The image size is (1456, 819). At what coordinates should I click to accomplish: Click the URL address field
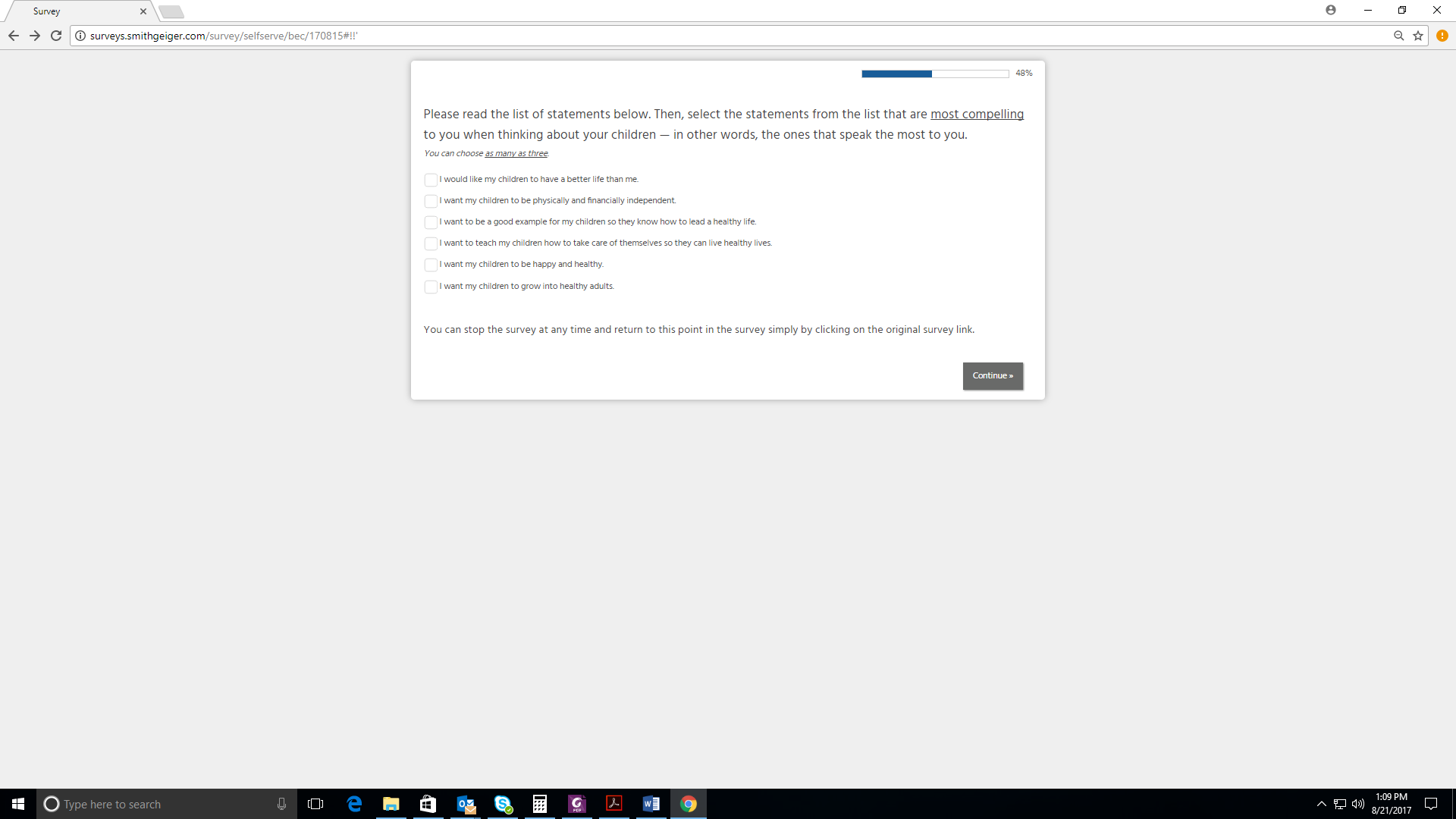[682, 36]
